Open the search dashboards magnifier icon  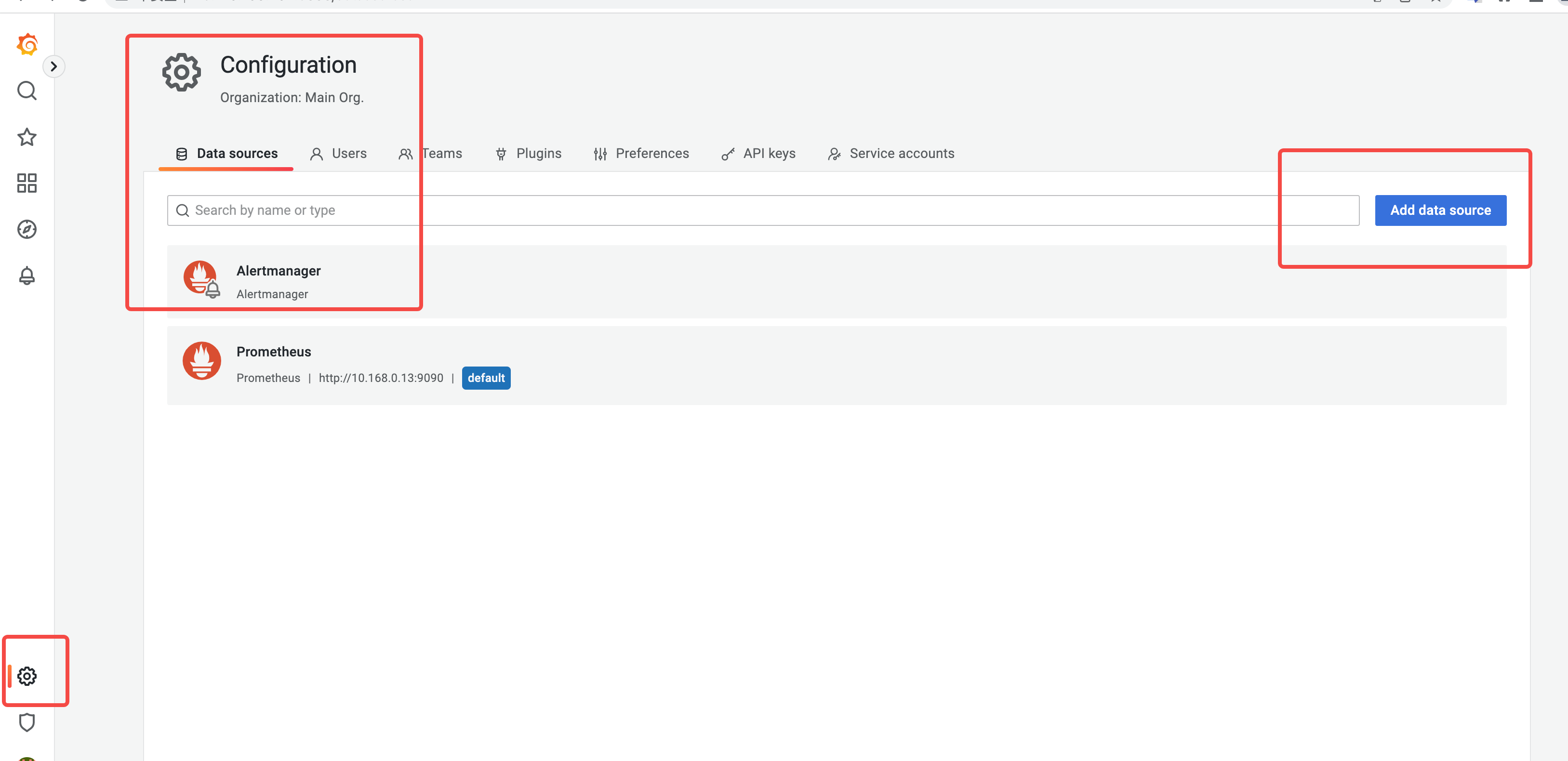click(x=27, y=91)
